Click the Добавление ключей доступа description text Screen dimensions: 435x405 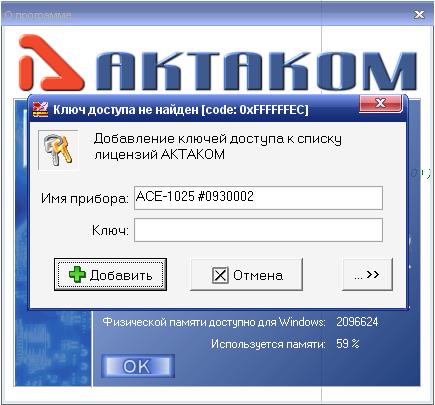[218, 146]
